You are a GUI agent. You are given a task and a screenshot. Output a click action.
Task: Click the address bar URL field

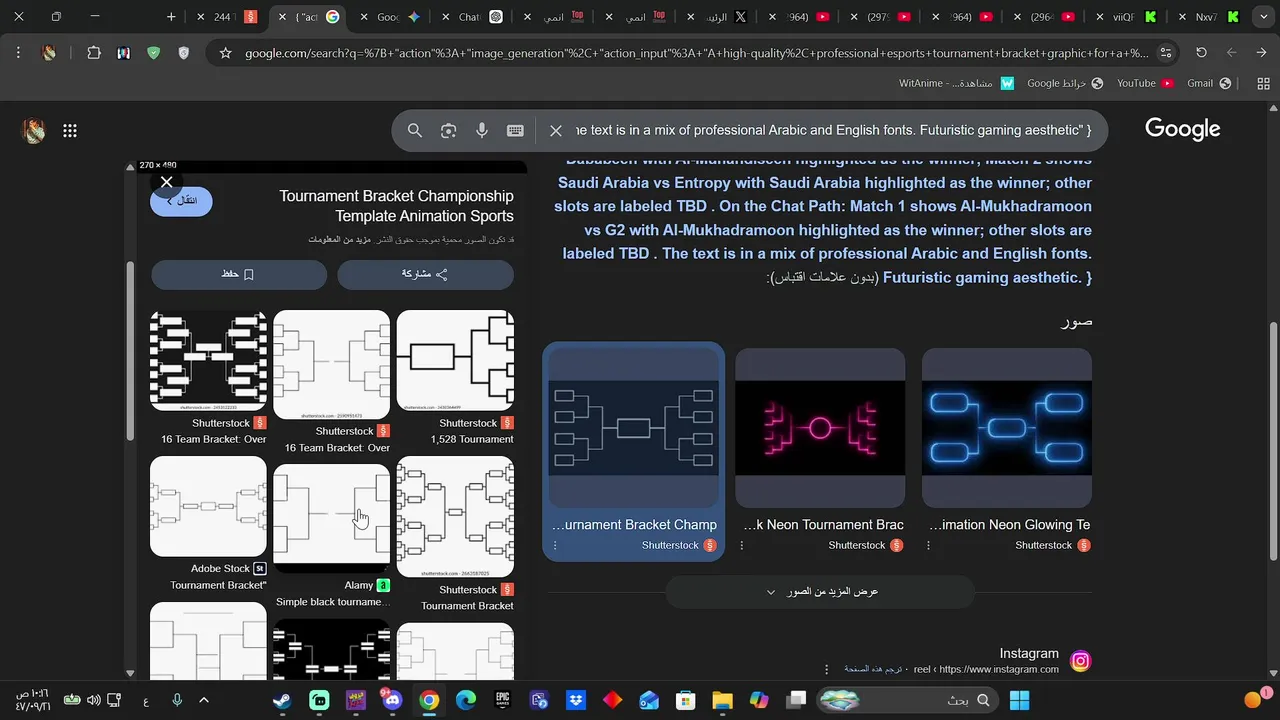point(696,53)
